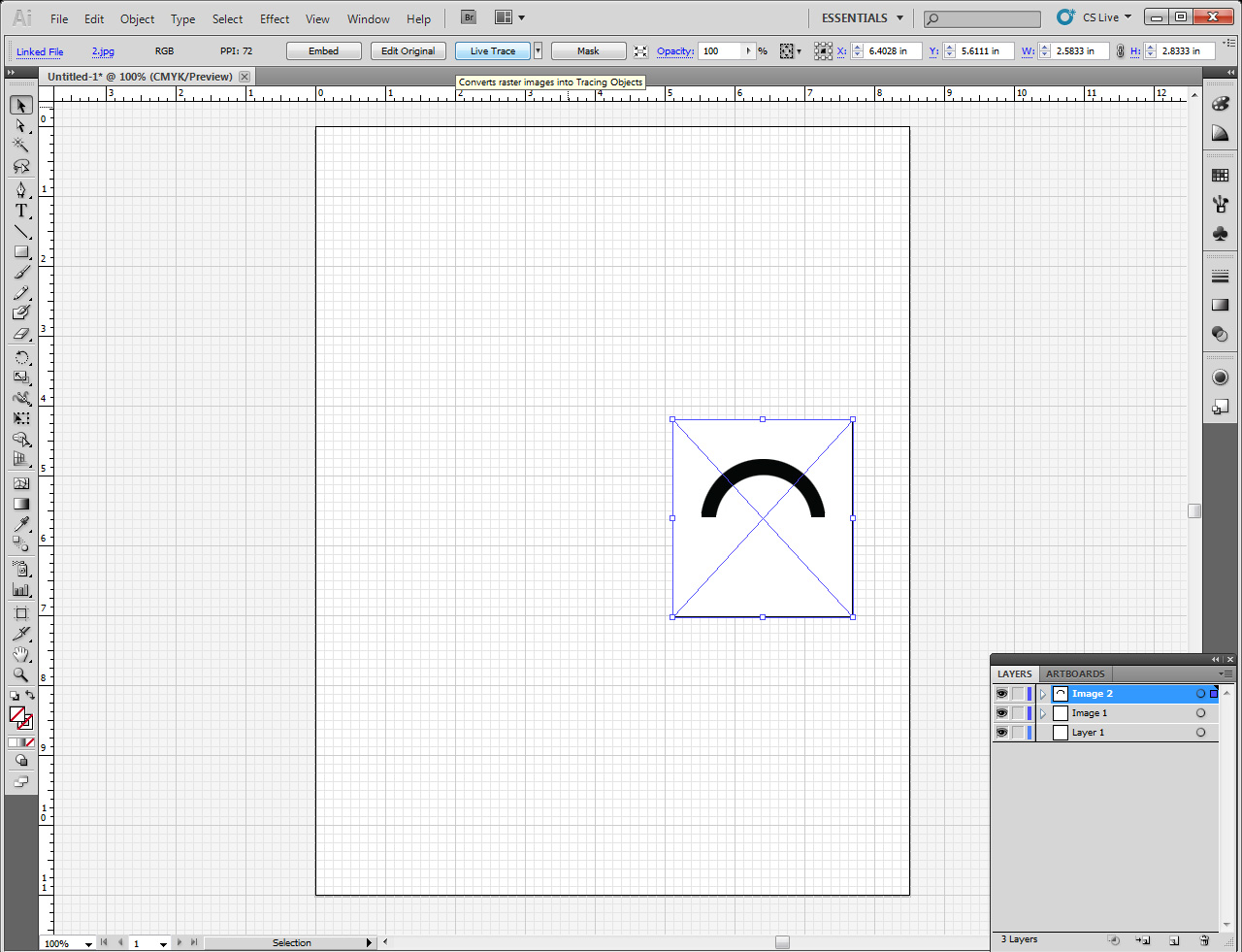Select the Shape Builder tool
Viewport: 1242px width, 952px height.
click(21, 439)
